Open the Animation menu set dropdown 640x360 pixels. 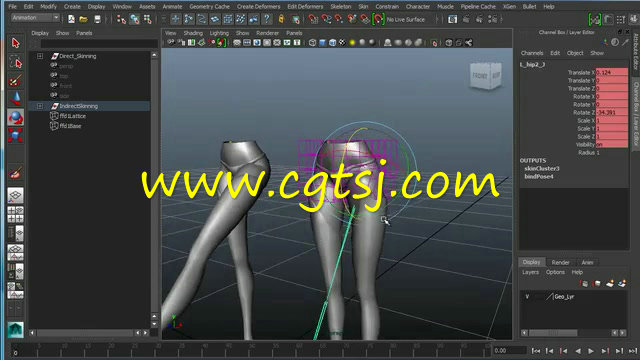pos(35,18)
